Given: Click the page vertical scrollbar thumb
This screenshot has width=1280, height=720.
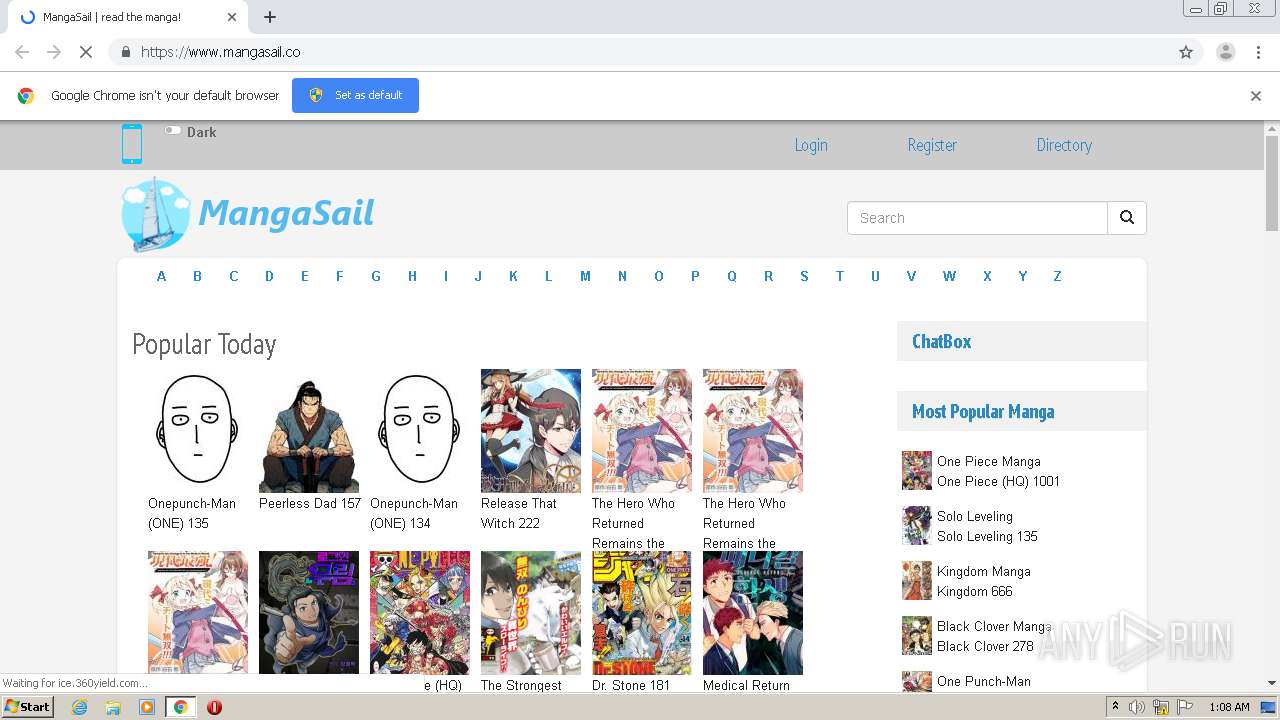Looking at the screenshot, I should pos(1272,183).
